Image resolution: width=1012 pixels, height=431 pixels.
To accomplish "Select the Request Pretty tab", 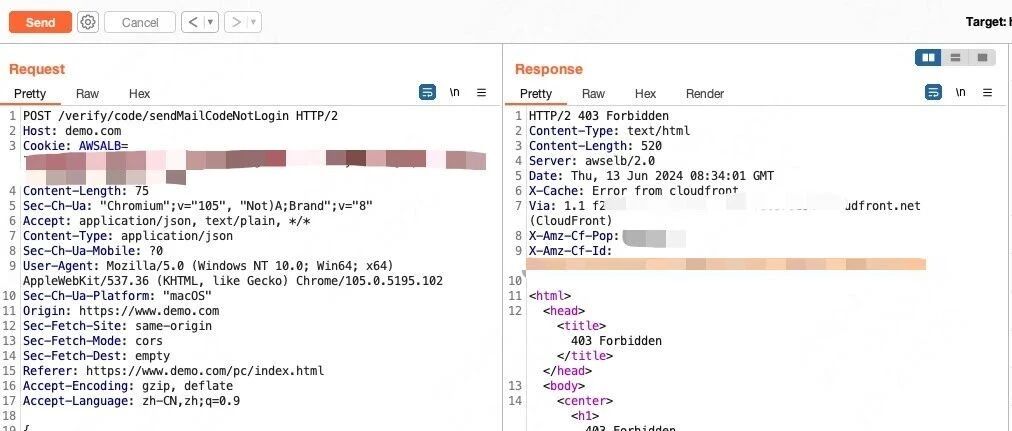I will [30, 94].
